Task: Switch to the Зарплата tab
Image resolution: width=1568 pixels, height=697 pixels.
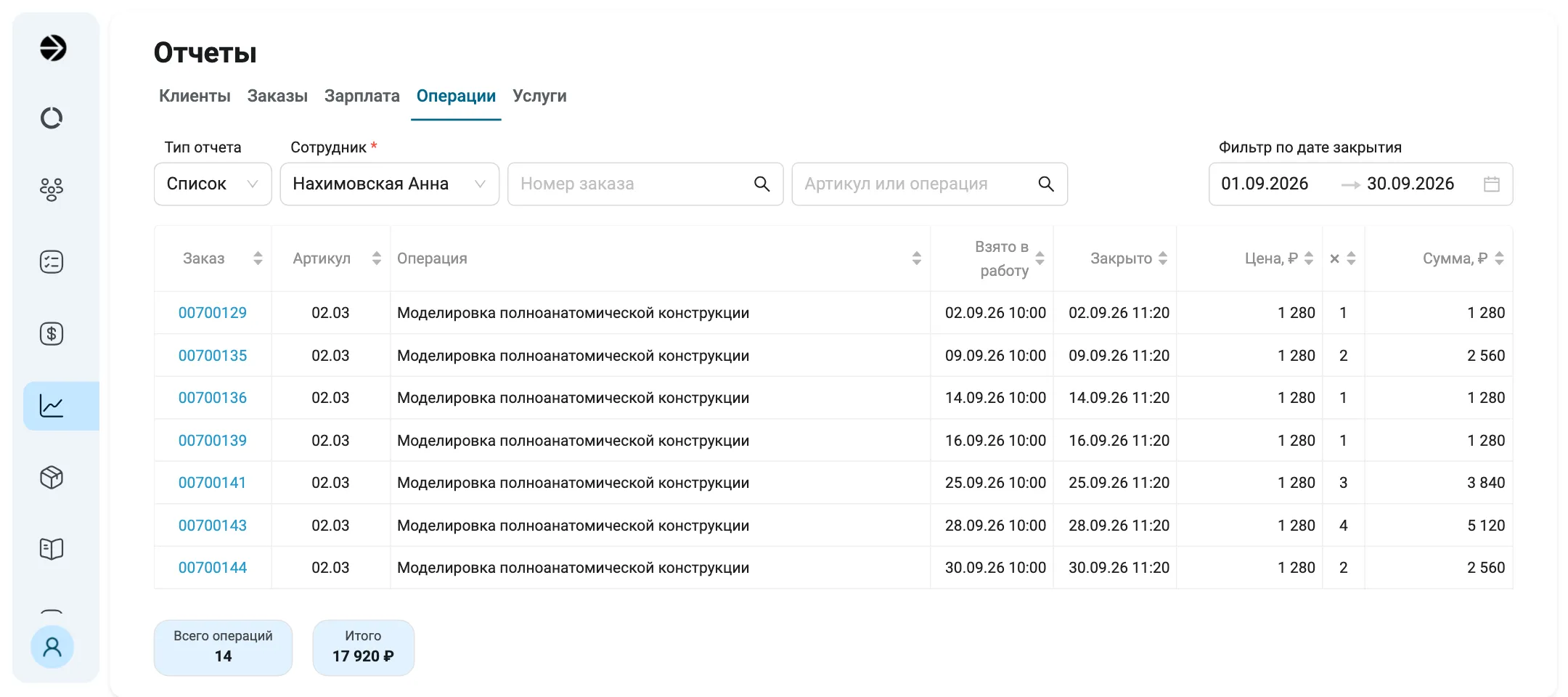Action: [x=362, y=96]
